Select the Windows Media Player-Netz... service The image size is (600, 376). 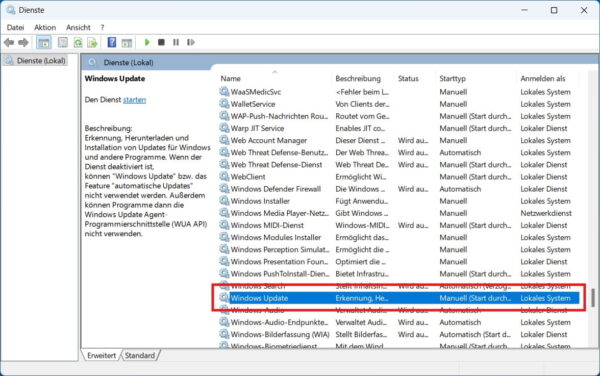coord(279,213)
